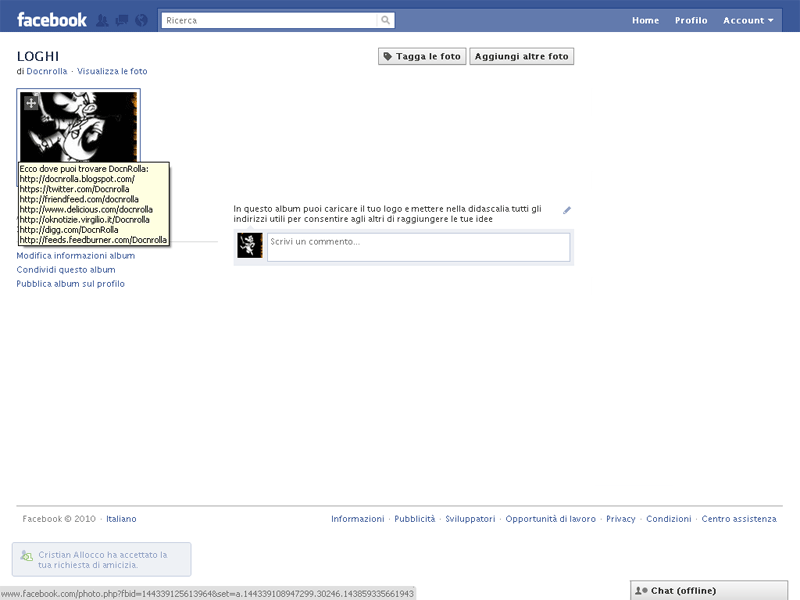800x600 pixels.
Task: Click Tagga le foto button
Action: pyautogui.click(x=422, y=56)
